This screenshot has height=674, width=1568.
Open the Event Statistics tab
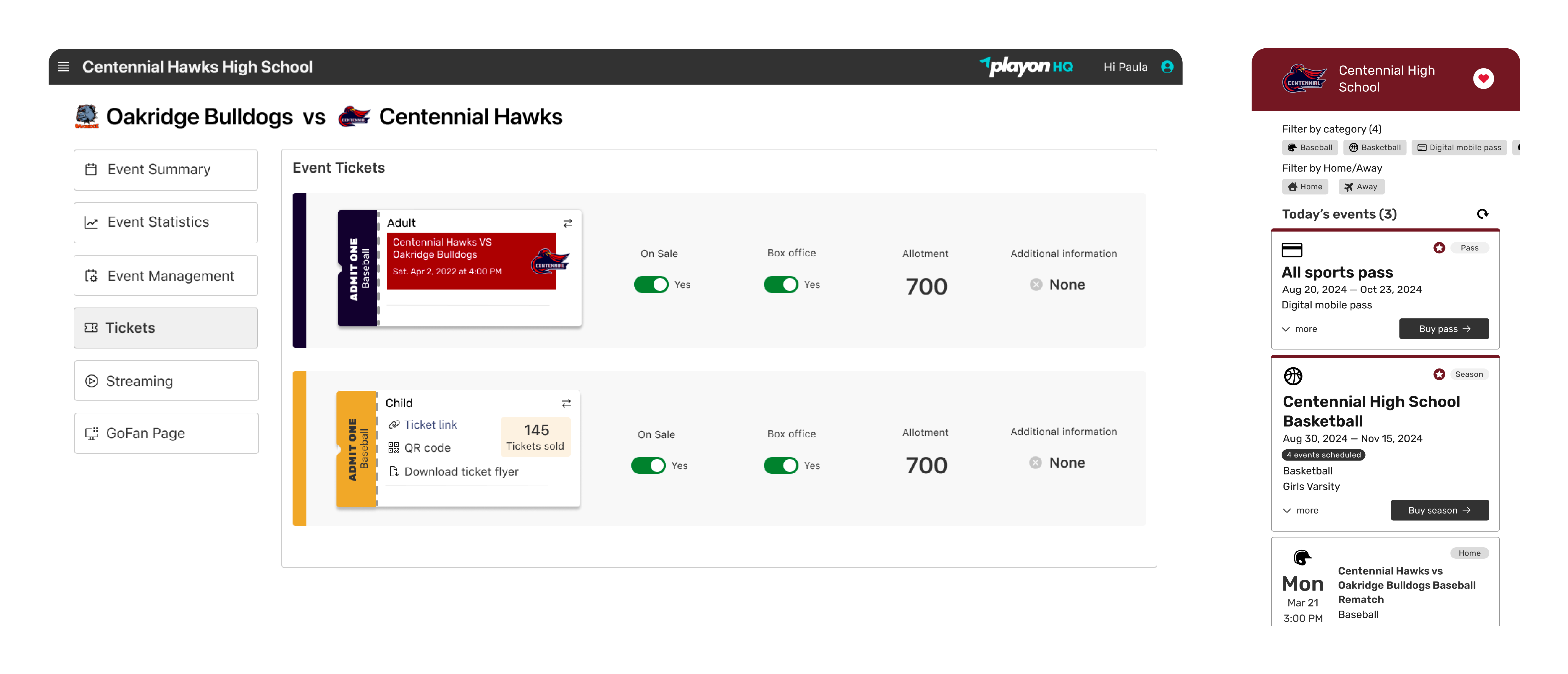pyautogui.click(x=166, y=222)
